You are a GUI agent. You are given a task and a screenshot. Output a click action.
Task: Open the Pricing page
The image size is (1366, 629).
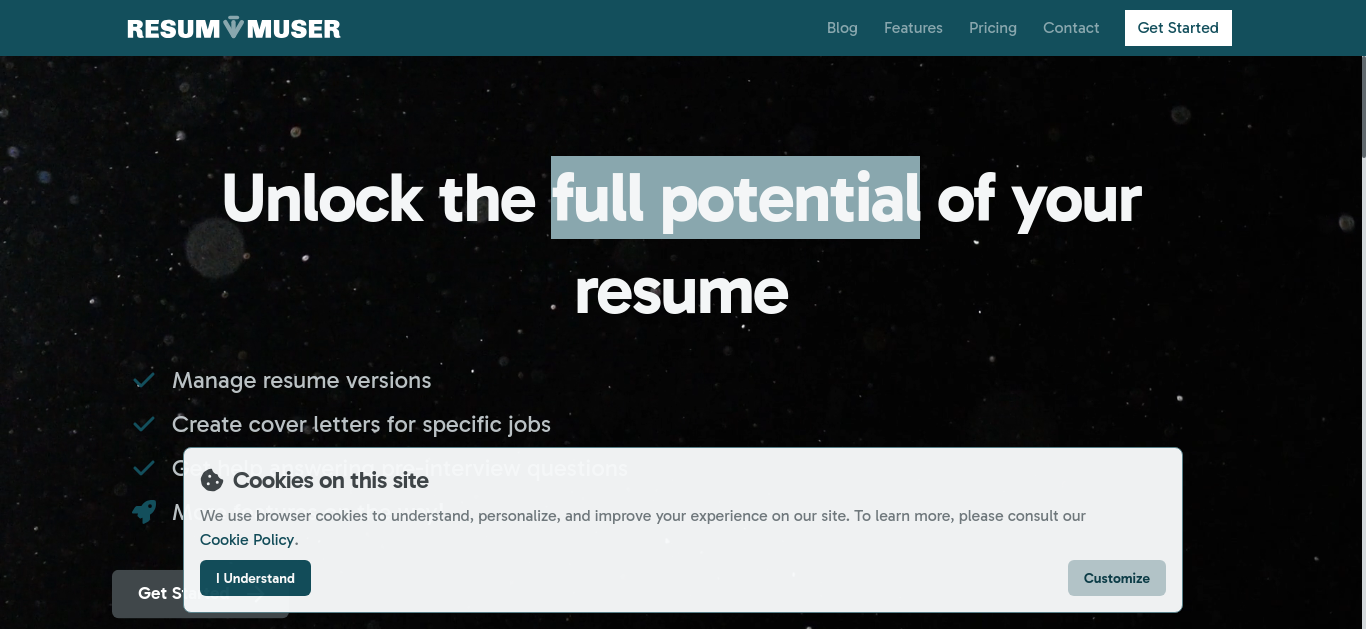pyautogui.click(x=993, y=28)
